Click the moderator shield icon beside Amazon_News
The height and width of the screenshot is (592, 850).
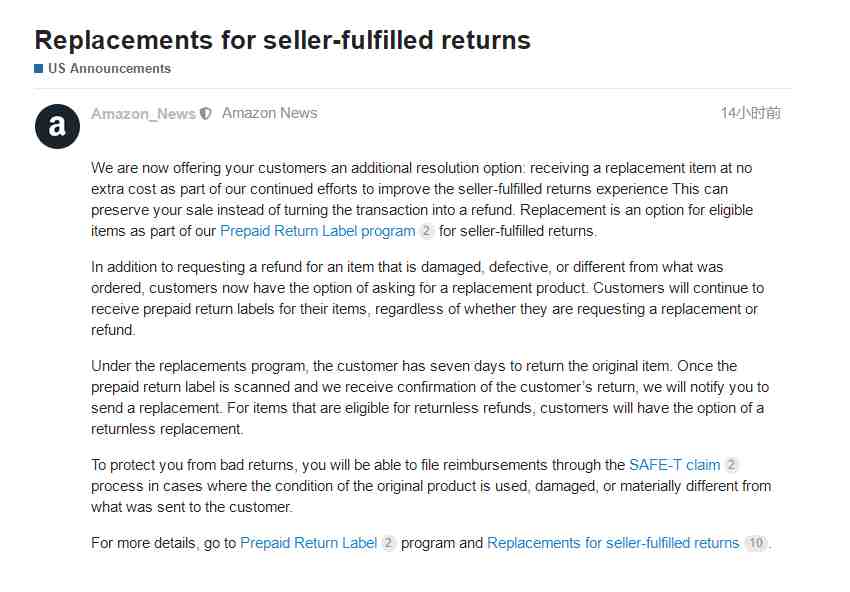pyautogui.click(x=205, y=114)
